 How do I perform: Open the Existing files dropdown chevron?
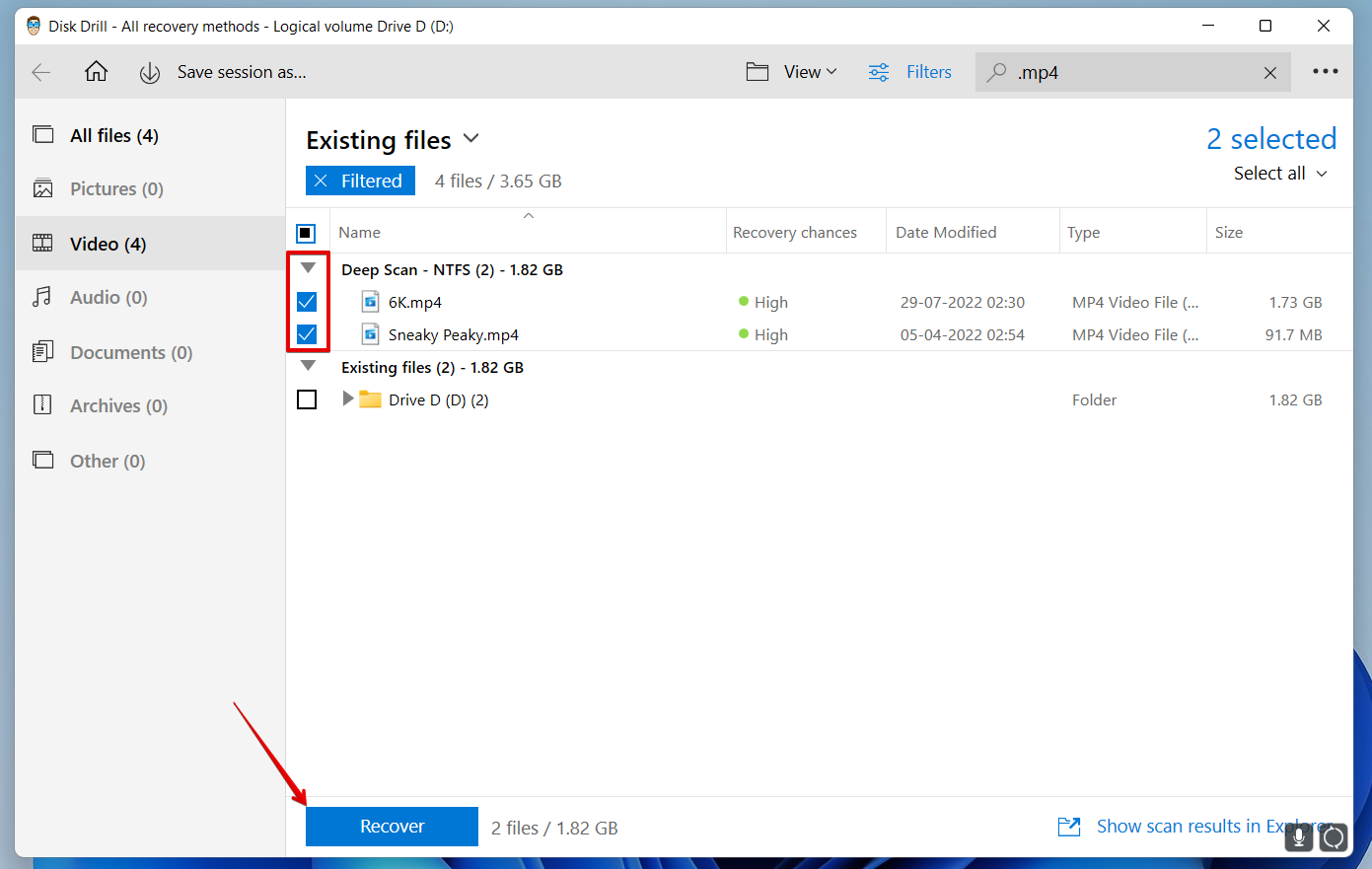[x=471, y=139]
